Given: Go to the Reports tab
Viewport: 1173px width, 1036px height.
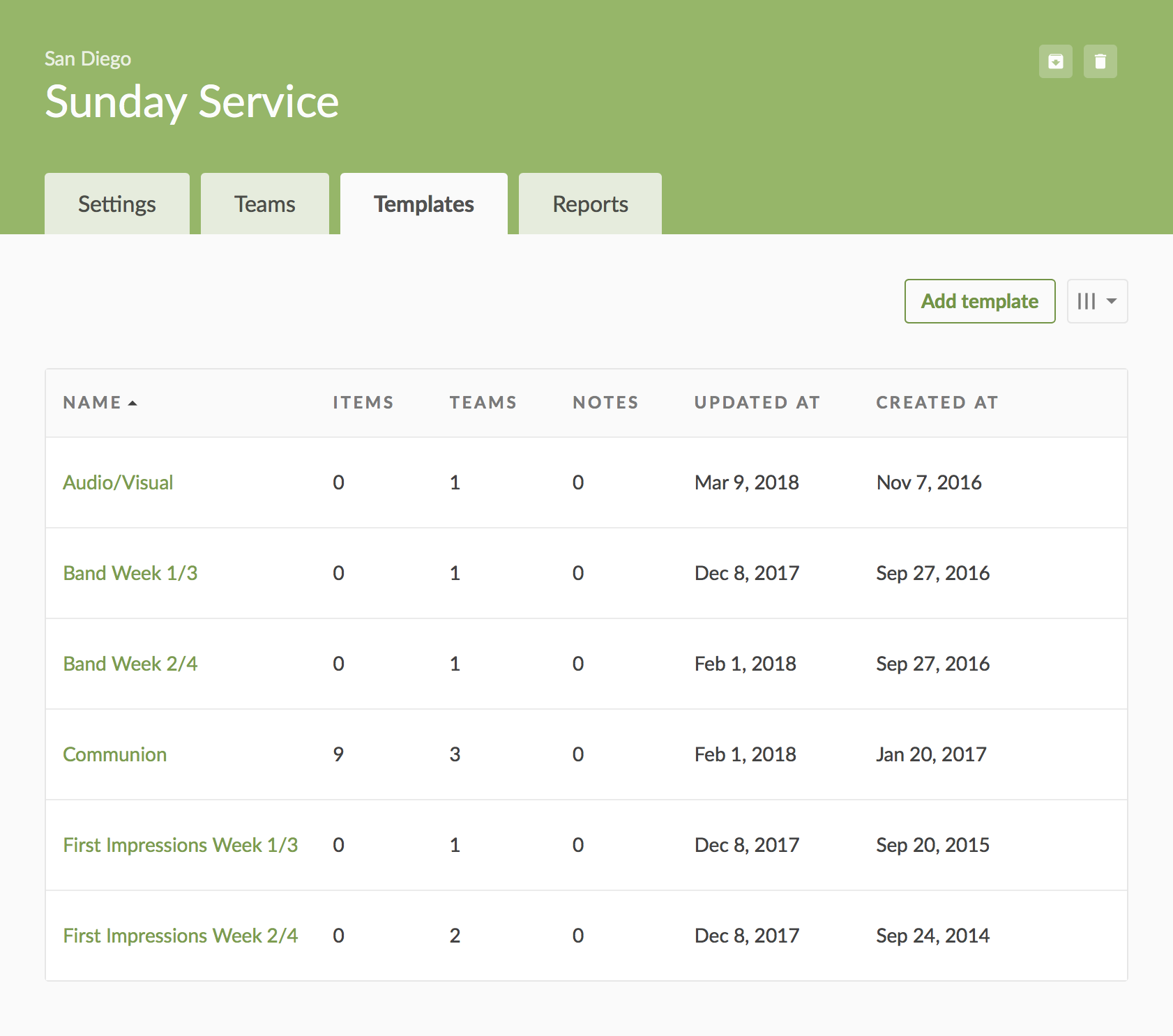Looking at the screenshot, I should point(590,204).
